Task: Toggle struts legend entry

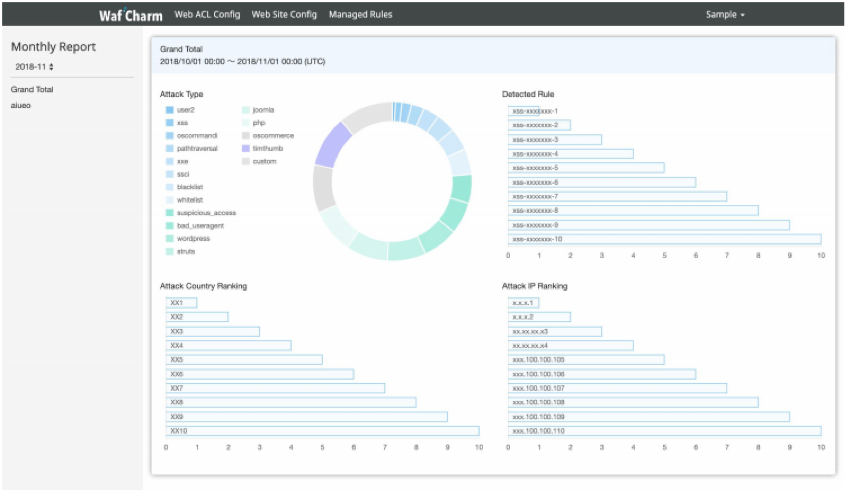Action: [x=181, y=252]
